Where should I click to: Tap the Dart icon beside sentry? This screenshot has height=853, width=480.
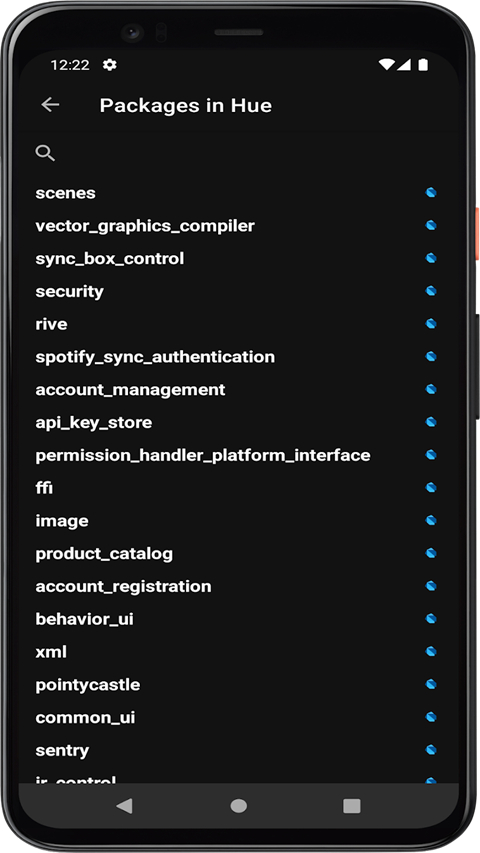coord(431,750)
